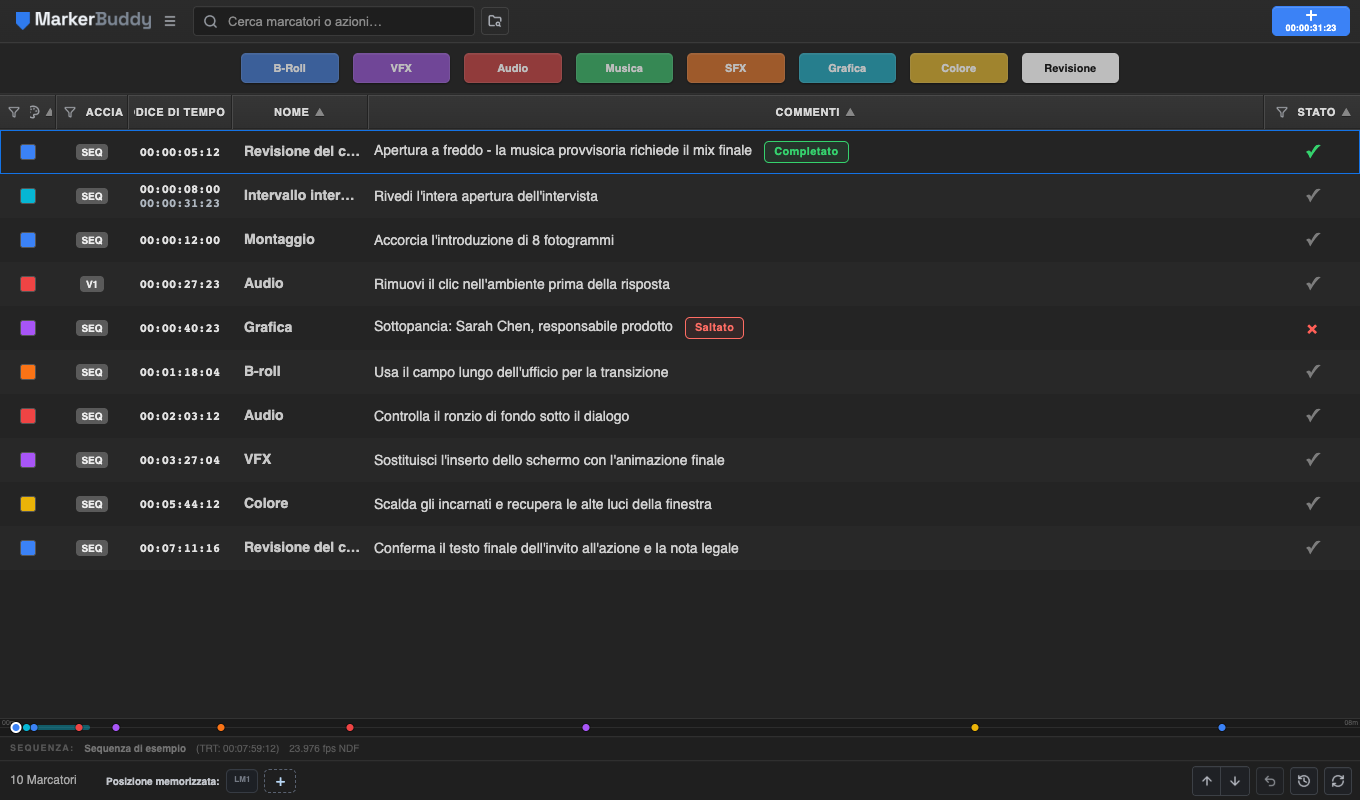Click the Colore preset button
The image size is (1360, 800).
(x=958, y=68)
